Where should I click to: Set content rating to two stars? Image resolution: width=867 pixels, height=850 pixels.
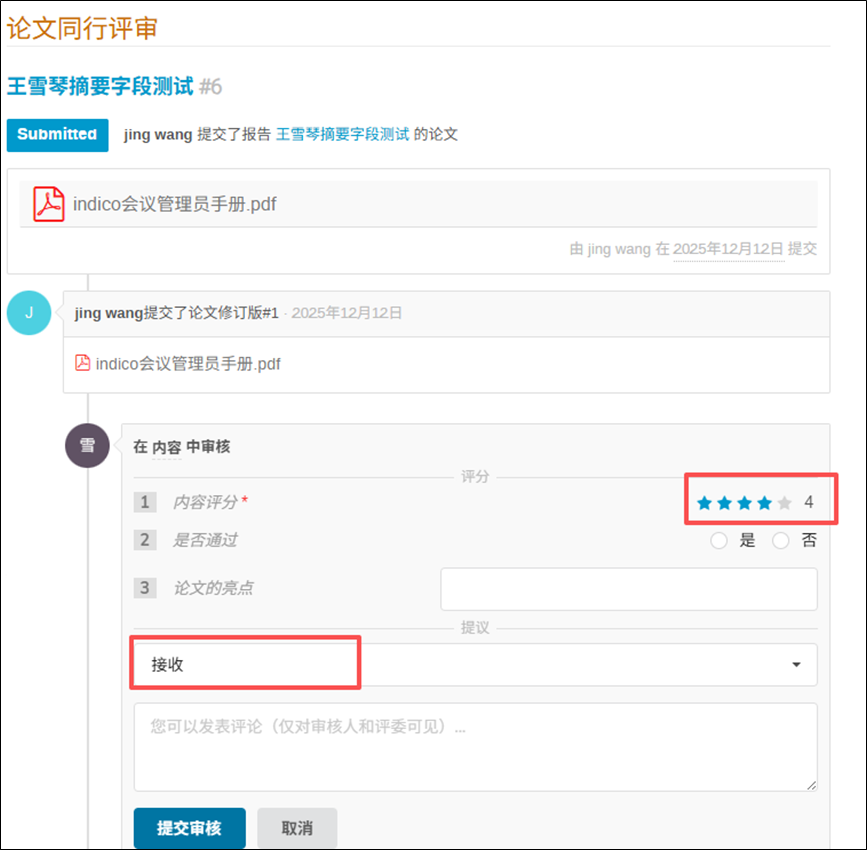pyautogui.click(x=724, y=503)
